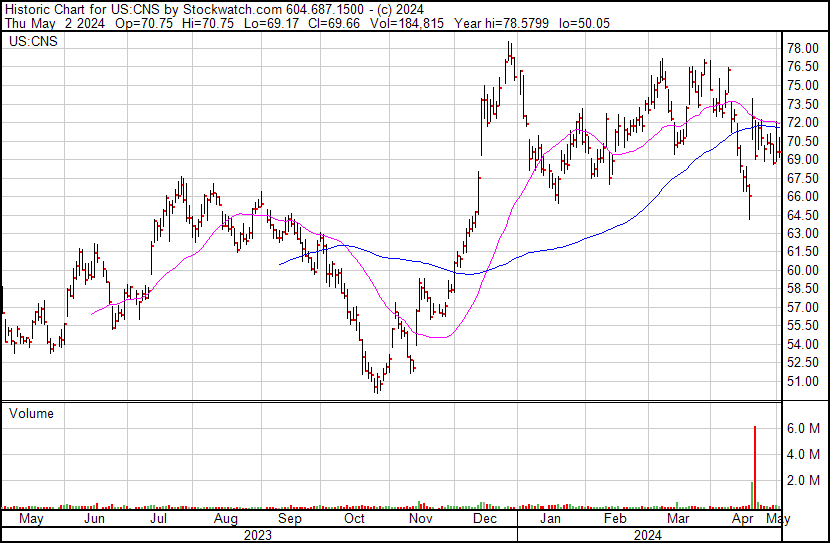830x543 pixels.
Task: Click the 2.0 M volume axis label
Action: coord(804,480)
